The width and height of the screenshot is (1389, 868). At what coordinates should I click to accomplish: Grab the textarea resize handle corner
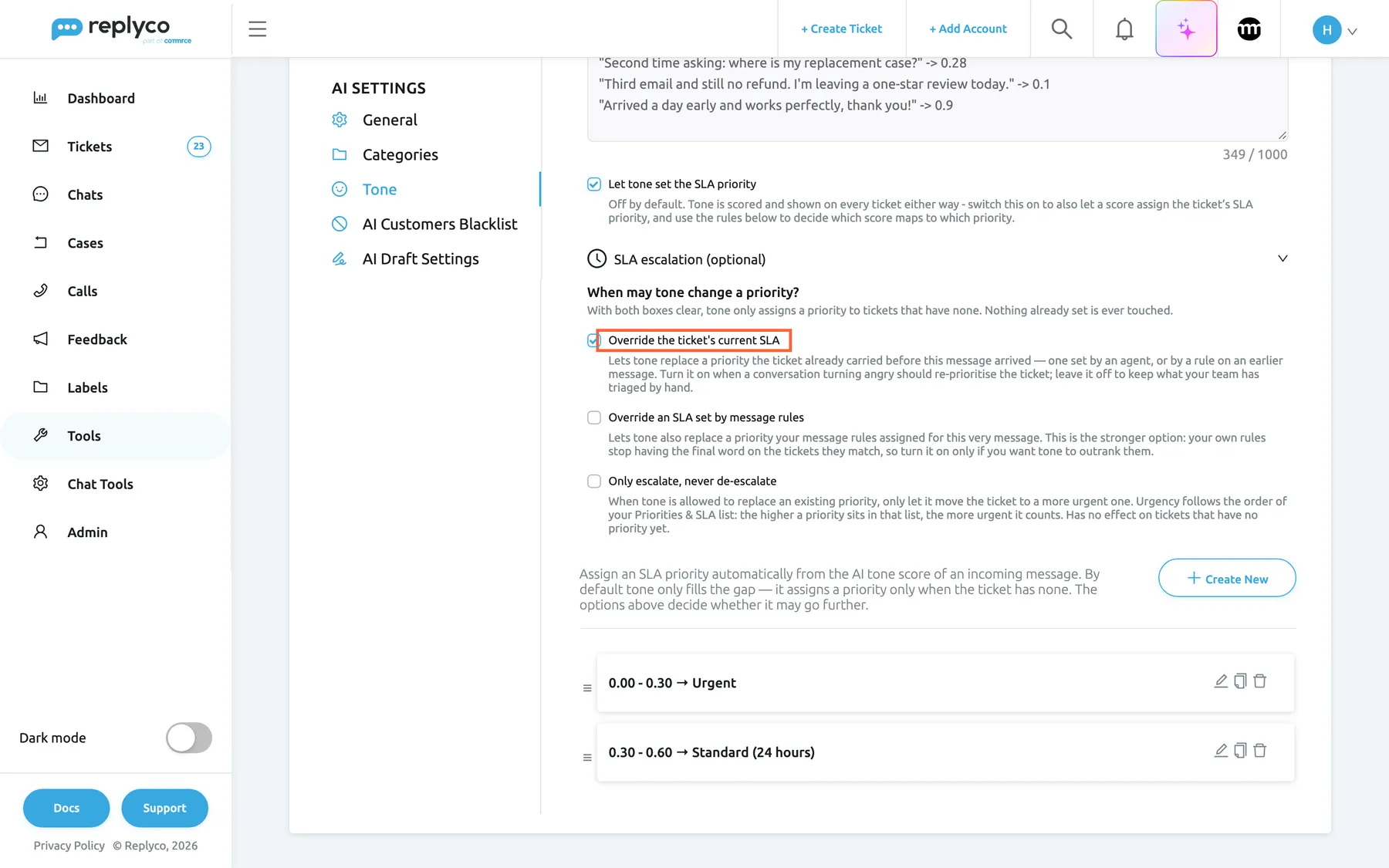(1282, 135)
